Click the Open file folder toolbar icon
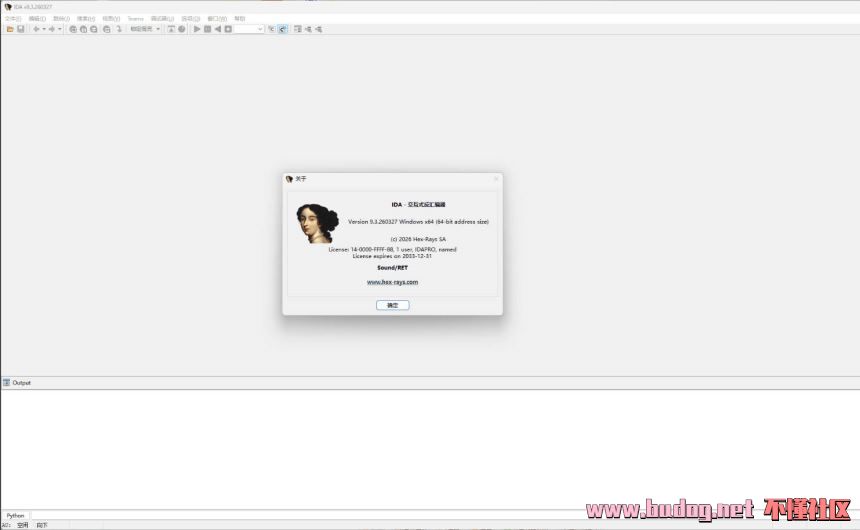This screenshot has width=860, height=530. tap(10, 29)
